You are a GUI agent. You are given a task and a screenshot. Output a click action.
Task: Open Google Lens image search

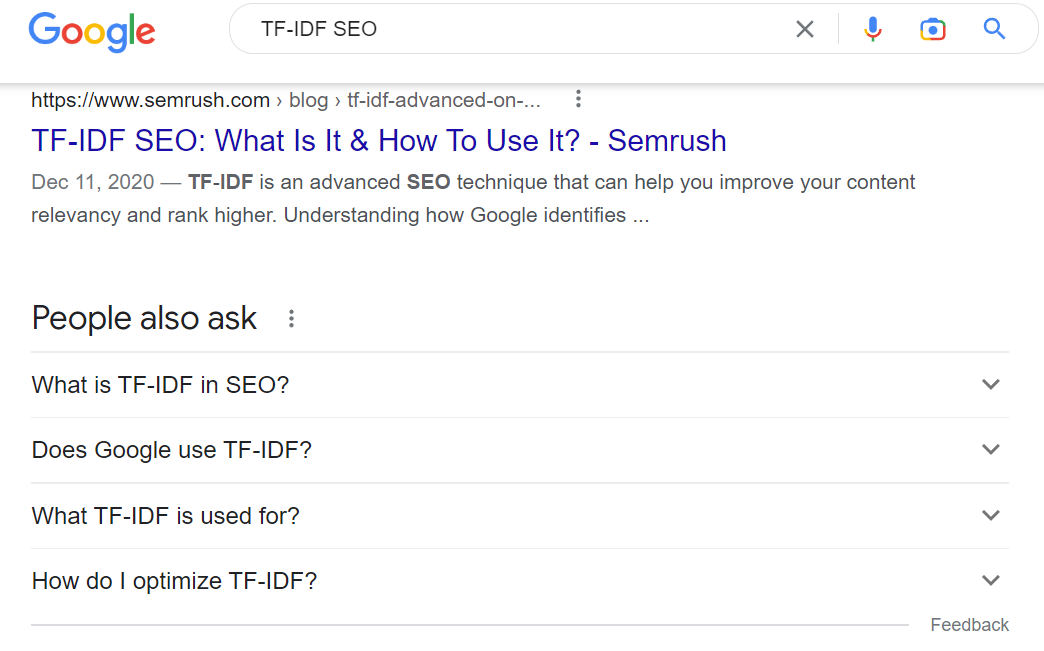pos(933,29)
